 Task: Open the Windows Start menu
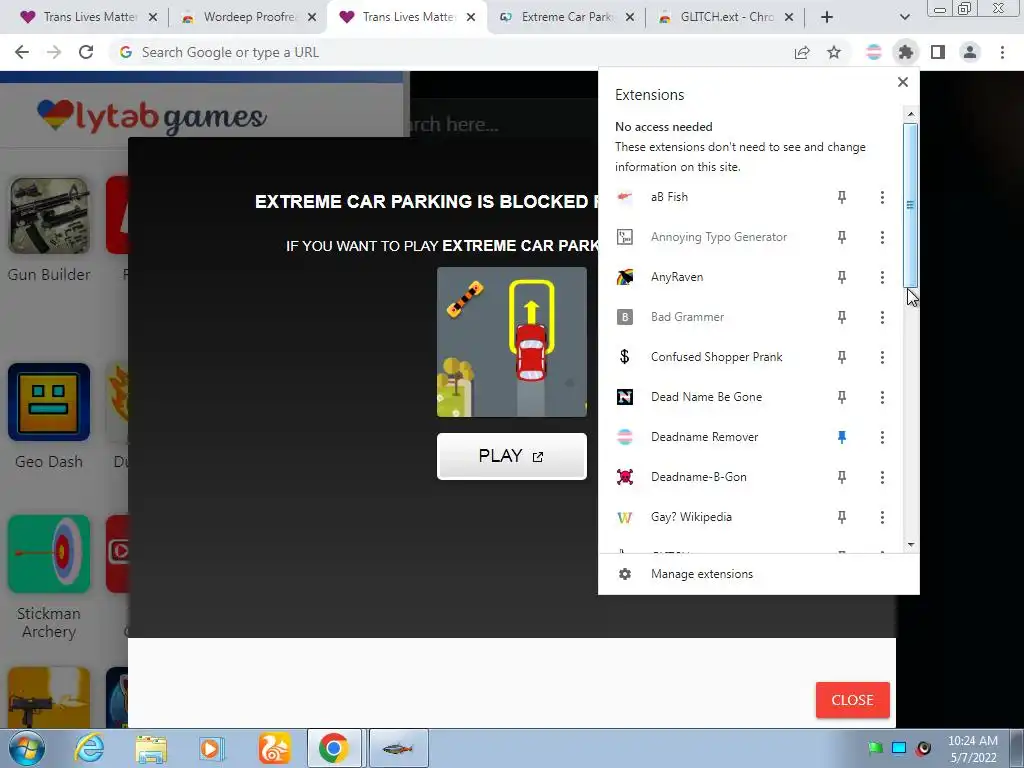(x=27, y=748)
